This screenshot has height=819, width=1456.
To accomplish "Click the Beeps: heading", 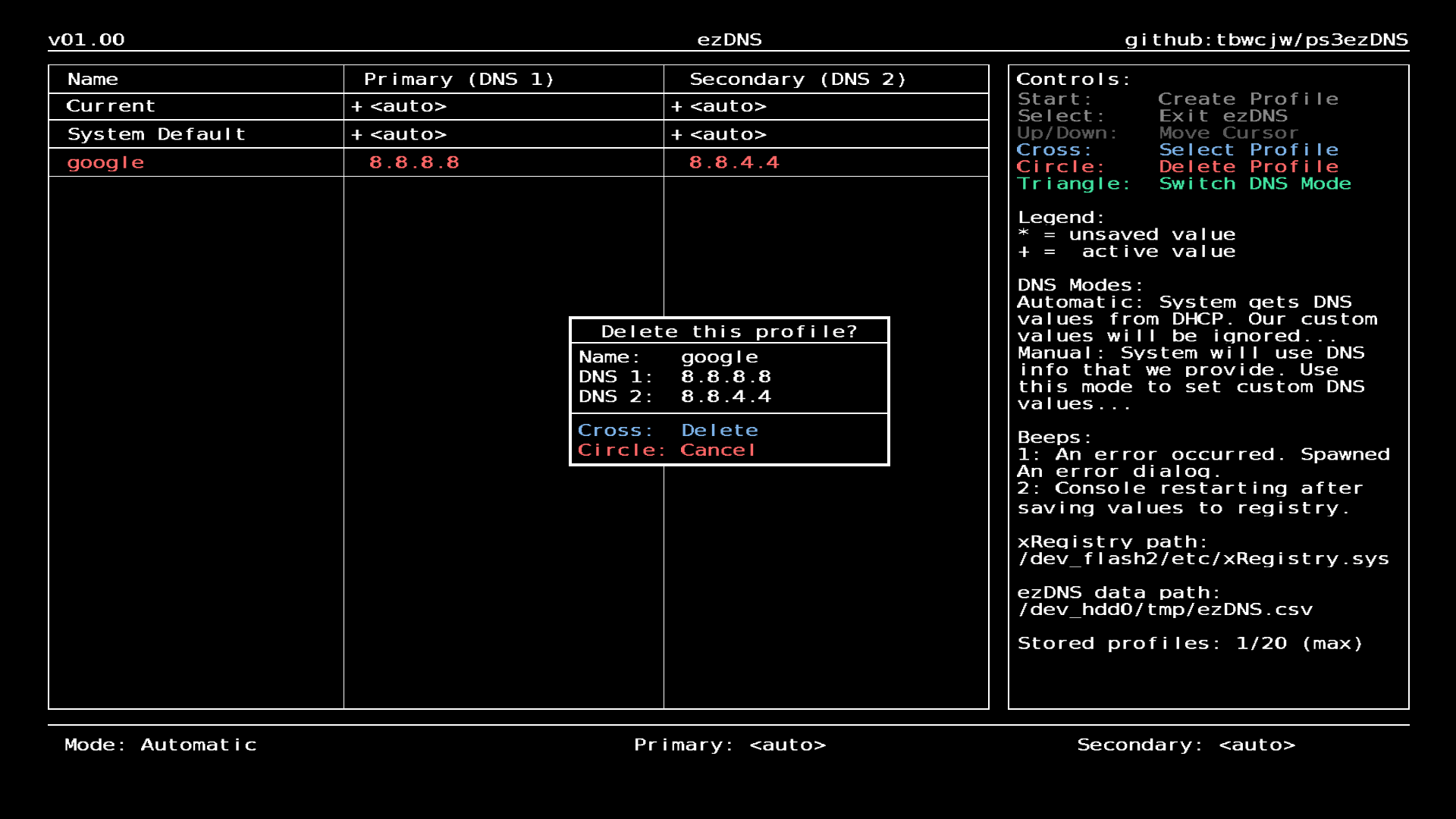I will 1054,438.
